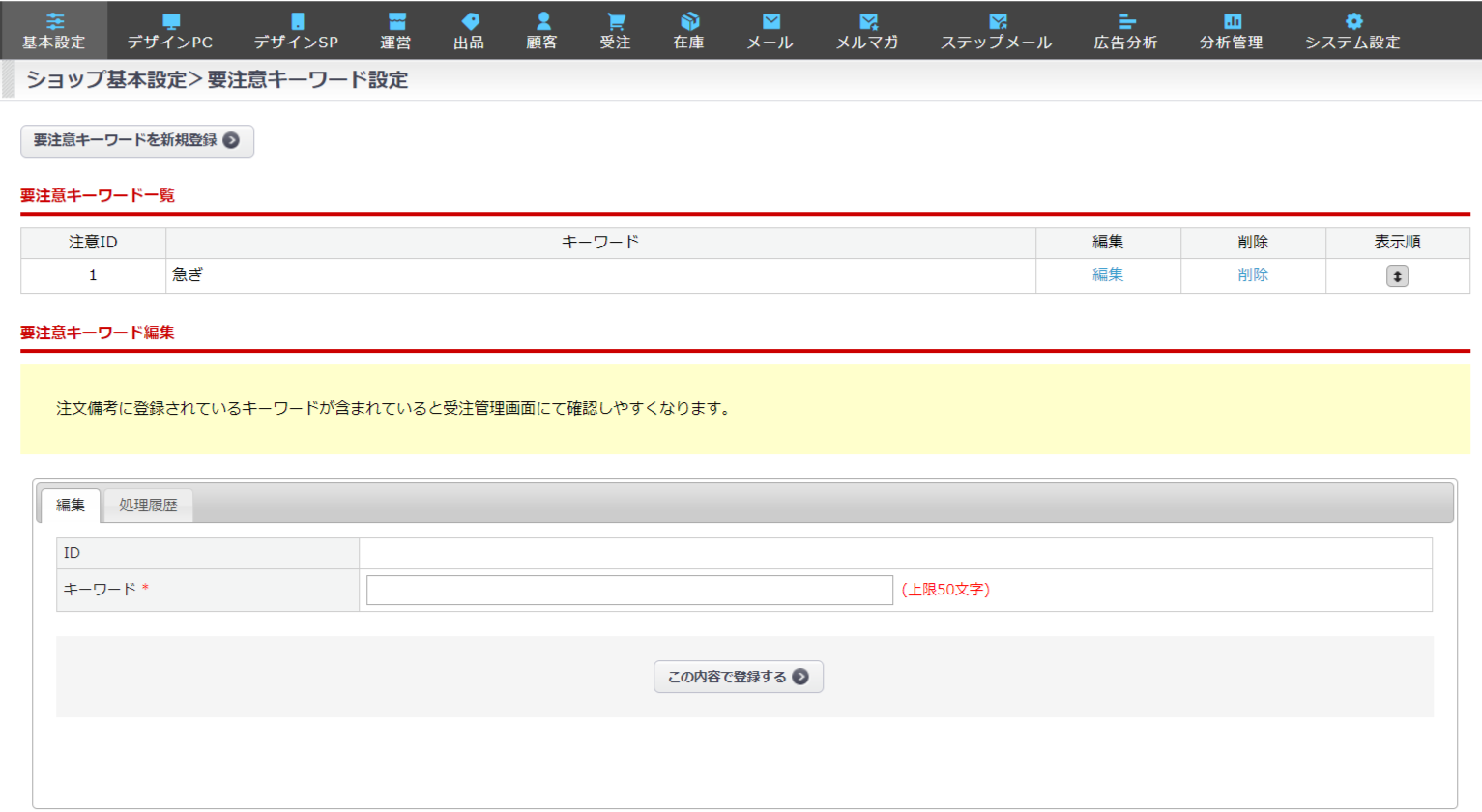Select the 在庫 box icon
The image size is (1482, 812).
point(688,21)
